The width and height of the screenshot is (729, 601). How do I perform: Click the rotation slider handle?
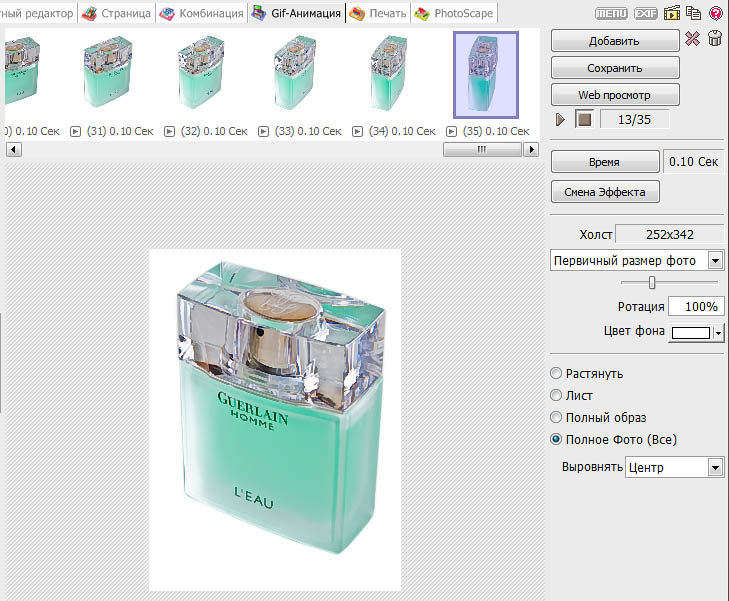click(x=652, y=282)
